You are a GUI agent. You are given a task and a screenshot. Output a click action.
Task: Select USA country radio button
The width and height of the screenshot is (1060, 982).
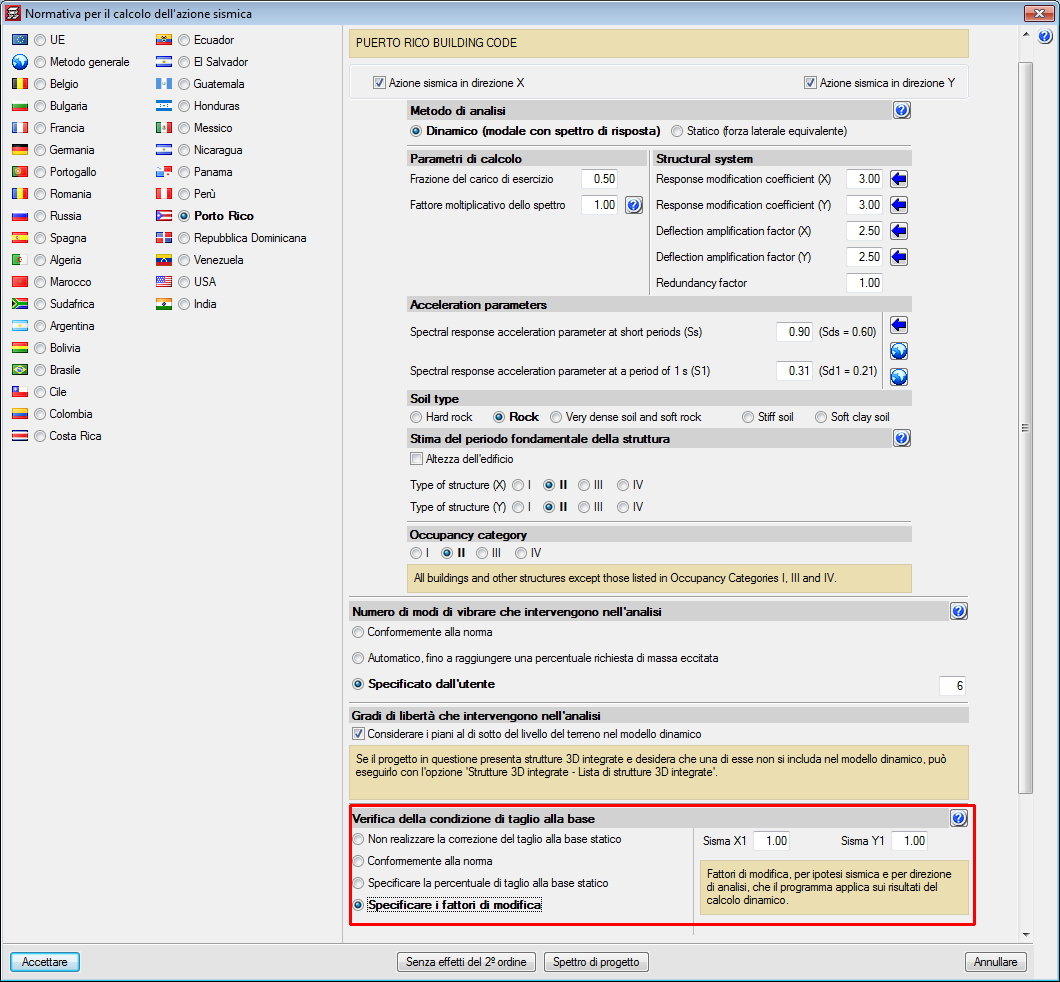coord(184,282)
